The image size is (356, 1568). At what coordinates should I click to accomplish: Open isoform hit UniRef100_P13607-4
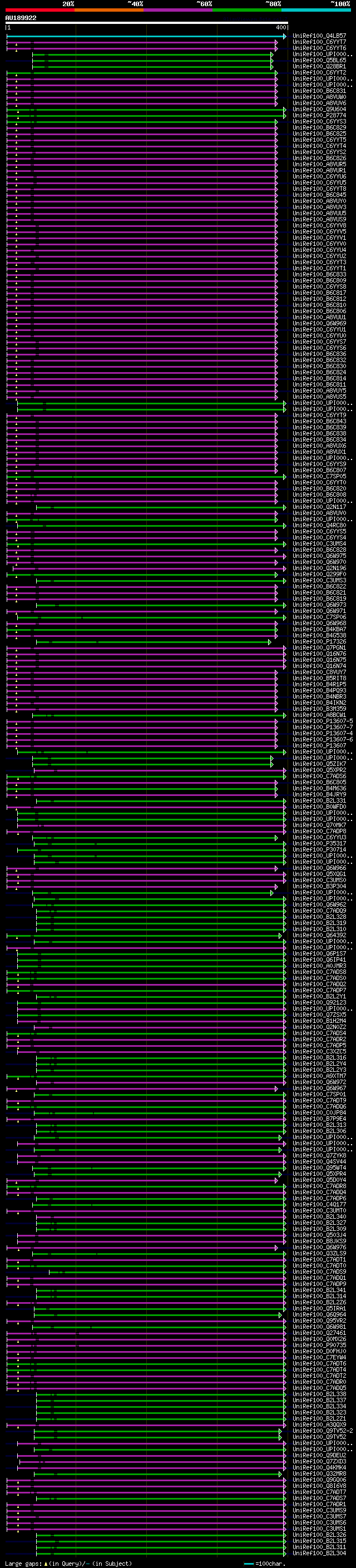tap(323, 734)
